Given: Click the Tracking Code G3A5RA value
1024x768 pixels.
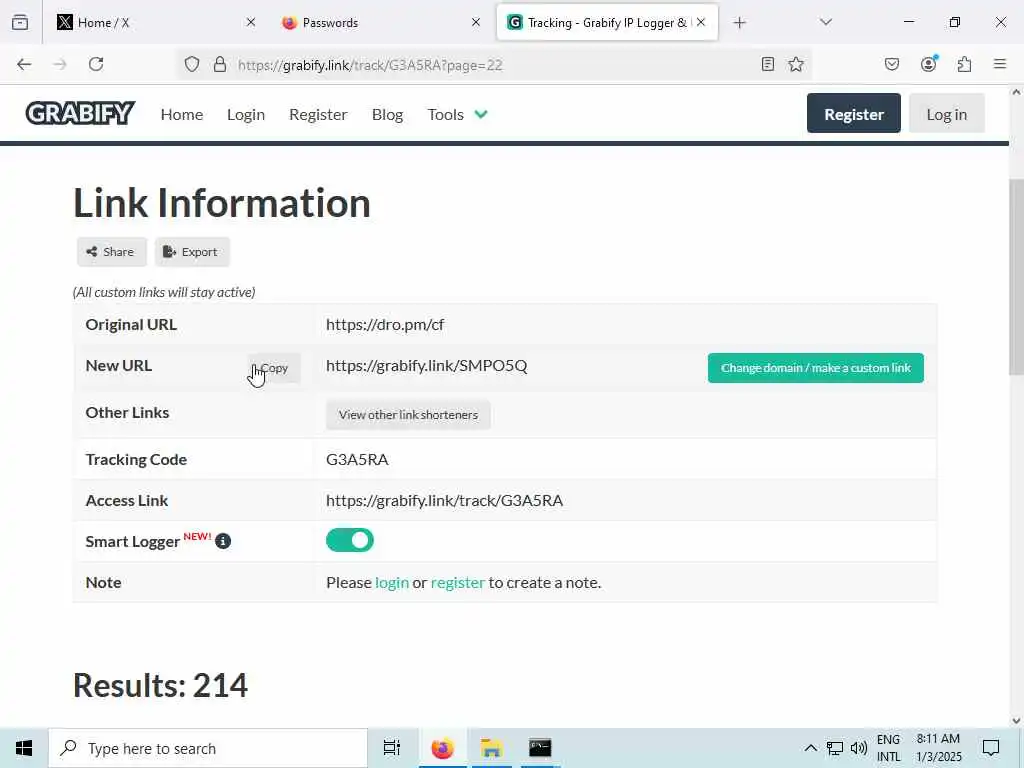Looking at the screenshot, I should [x=357, y=459].
